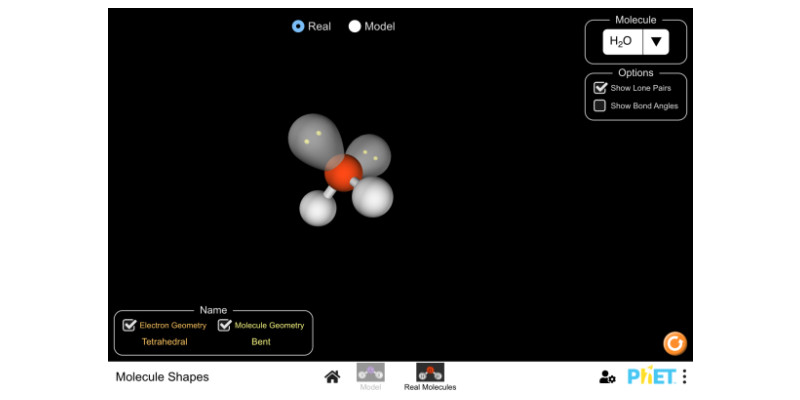Open the PhET logo menu
This screenshot has width=800, height=400.
coord(651,377)
